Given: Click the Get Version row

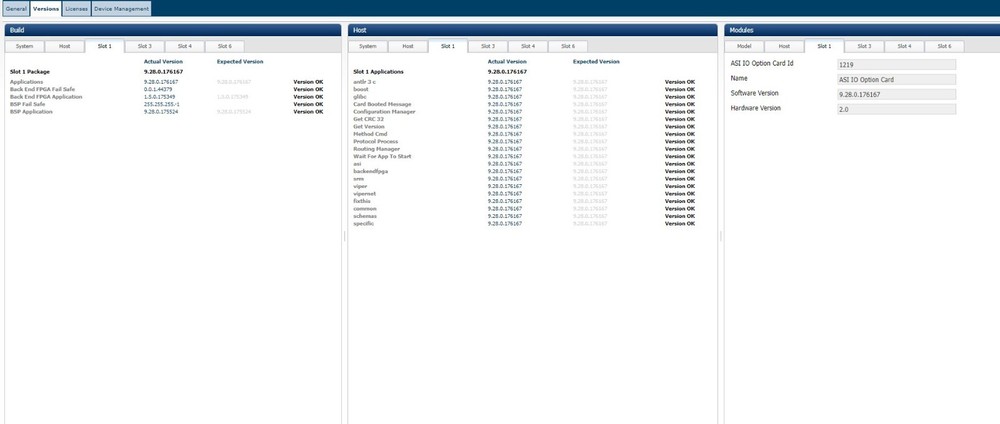Looking at the screenshot, I should pos(524,126).
